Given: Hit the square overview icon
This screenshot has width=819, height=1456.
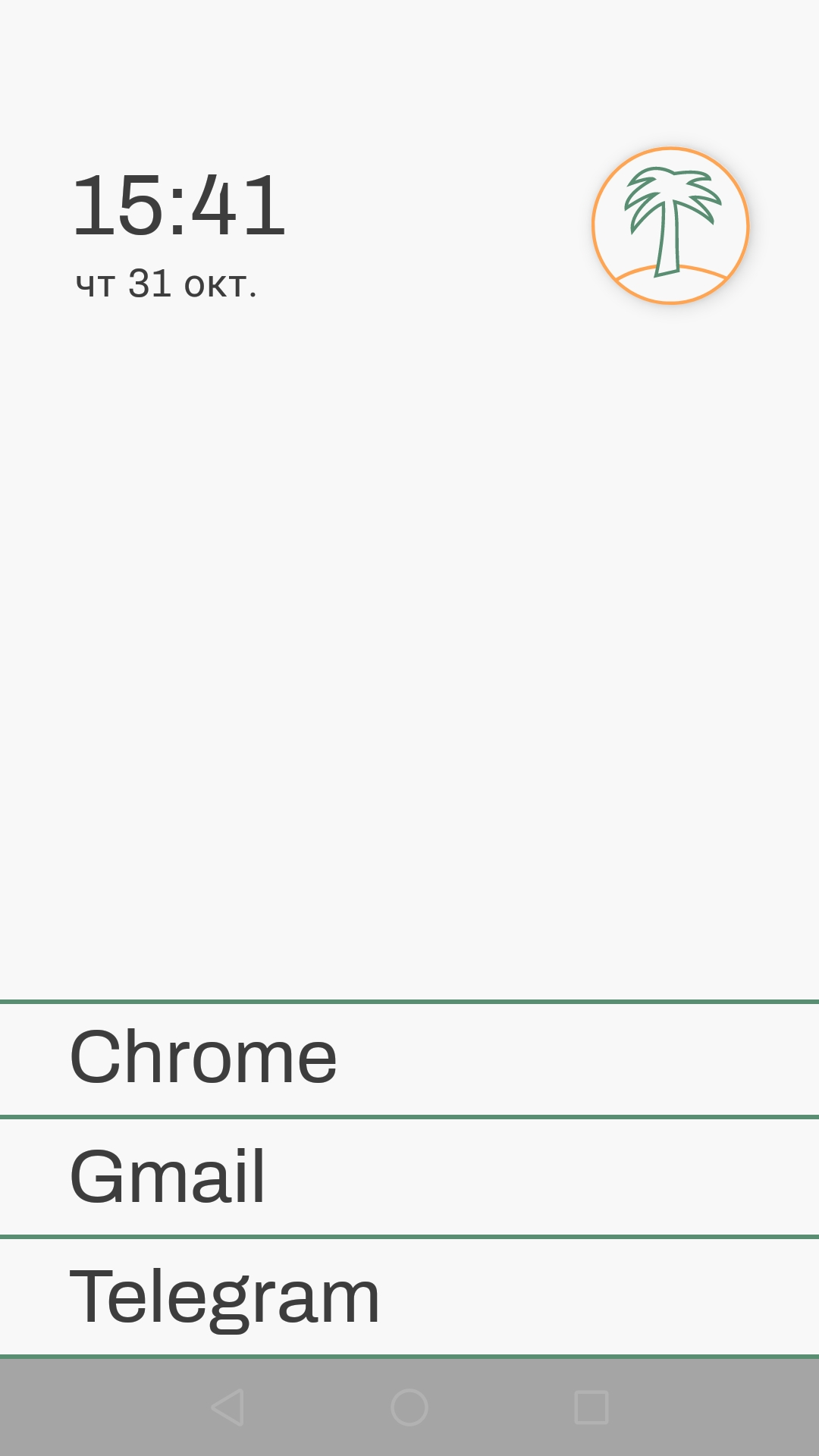Looking at the screenshot, I should [x=591, y=1407].
